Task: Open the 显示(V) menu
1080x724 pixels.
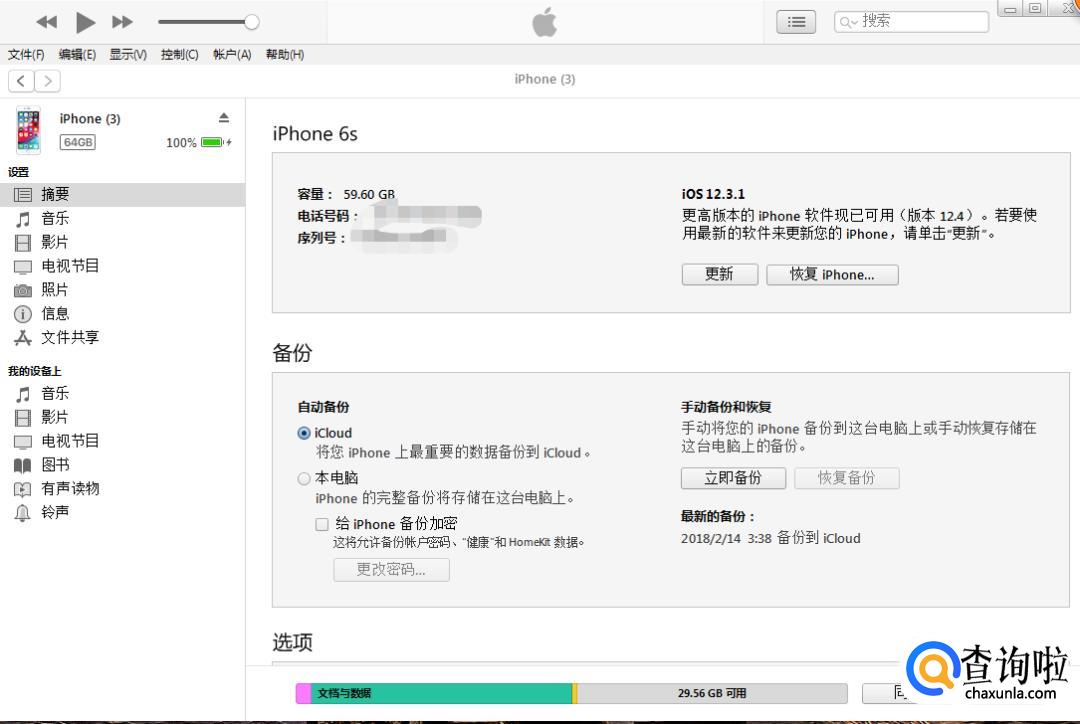Action: pos(128,54)
